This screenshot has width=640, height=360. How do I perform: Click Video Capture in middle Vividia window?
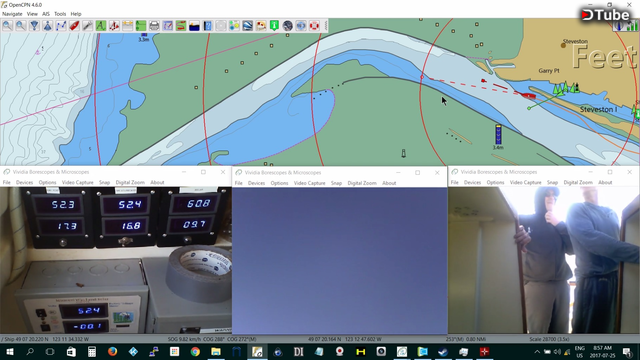coord(309,183)
